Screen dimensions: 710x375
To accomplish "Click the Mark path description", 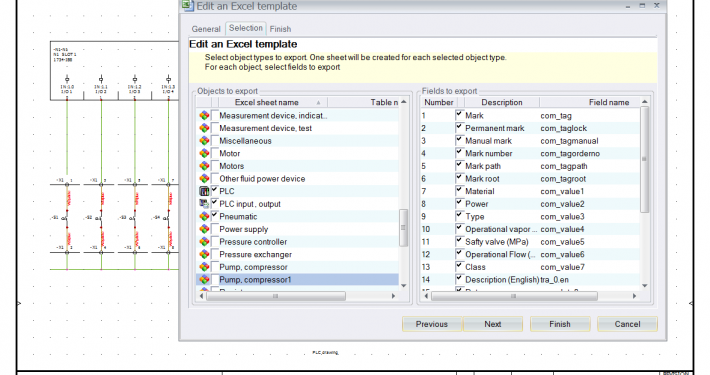I will coord(483,166).
